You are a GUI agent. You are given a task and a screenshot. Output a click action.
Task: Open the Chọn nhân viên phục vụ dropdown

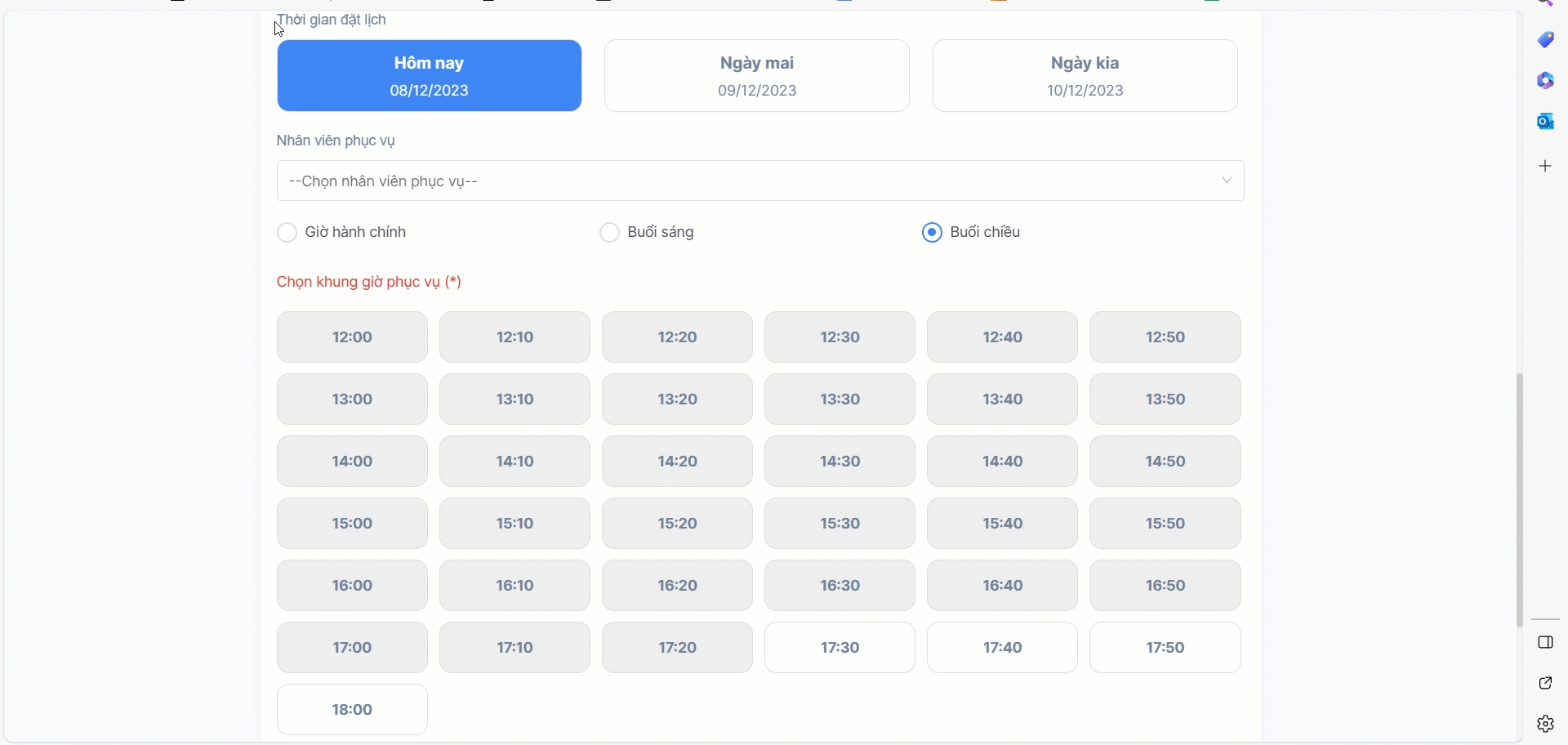pos(759,181)
